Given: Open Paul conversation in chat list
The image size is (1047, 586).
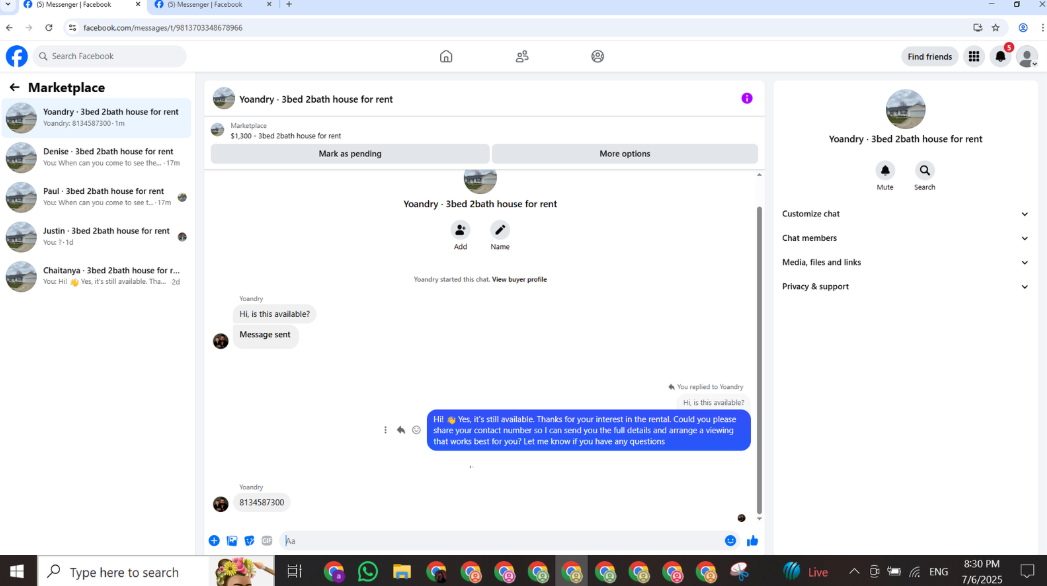Looking at the screenshot, I should click(x=97, y=197).
